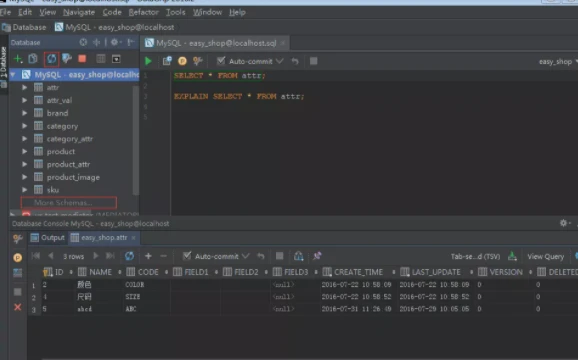Click the revert arrow in the results toolbar
The image size is (578, 360).
click(x=261, y=256)
